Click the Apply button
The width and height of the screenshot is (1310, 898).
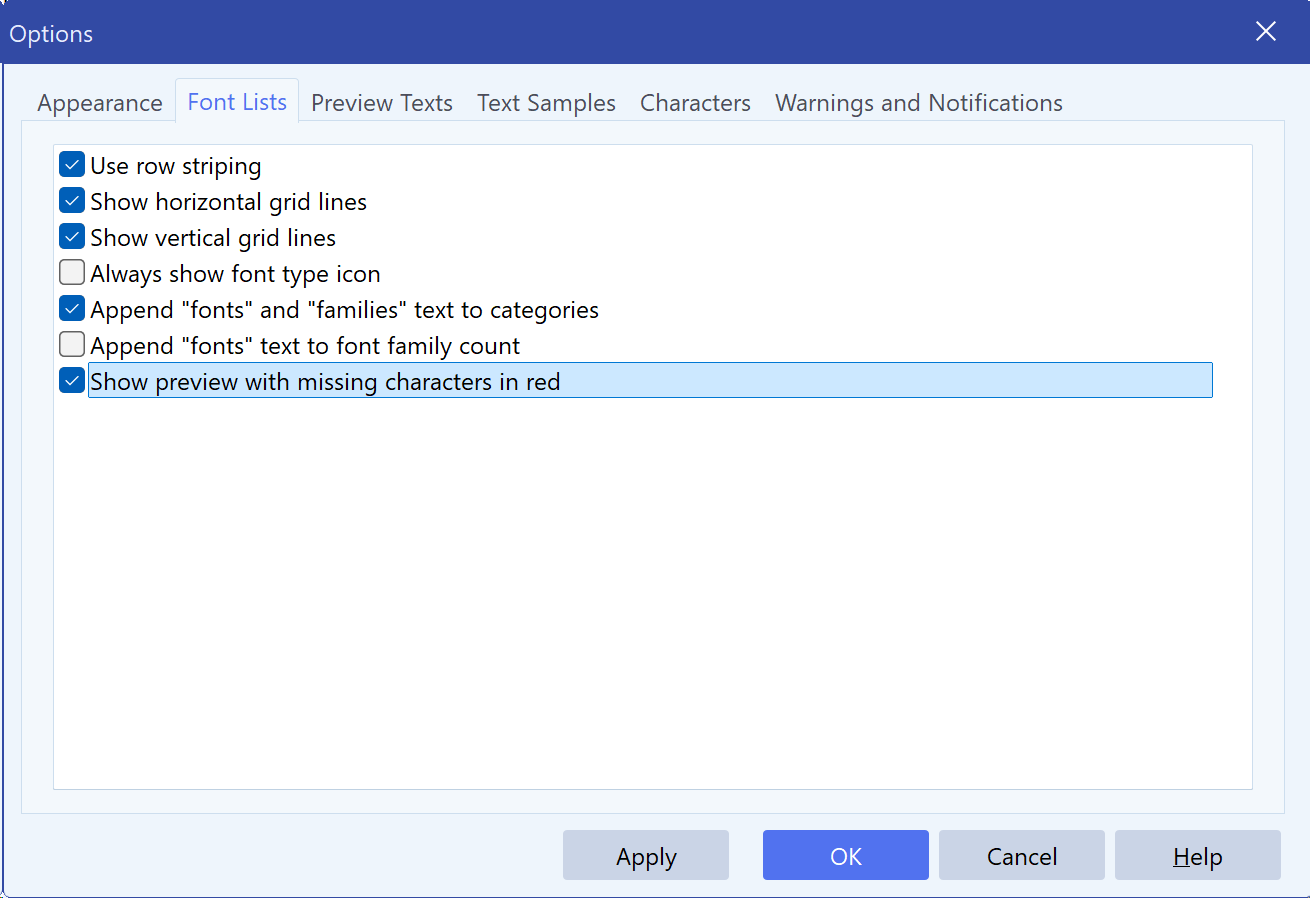pos(646,856)
